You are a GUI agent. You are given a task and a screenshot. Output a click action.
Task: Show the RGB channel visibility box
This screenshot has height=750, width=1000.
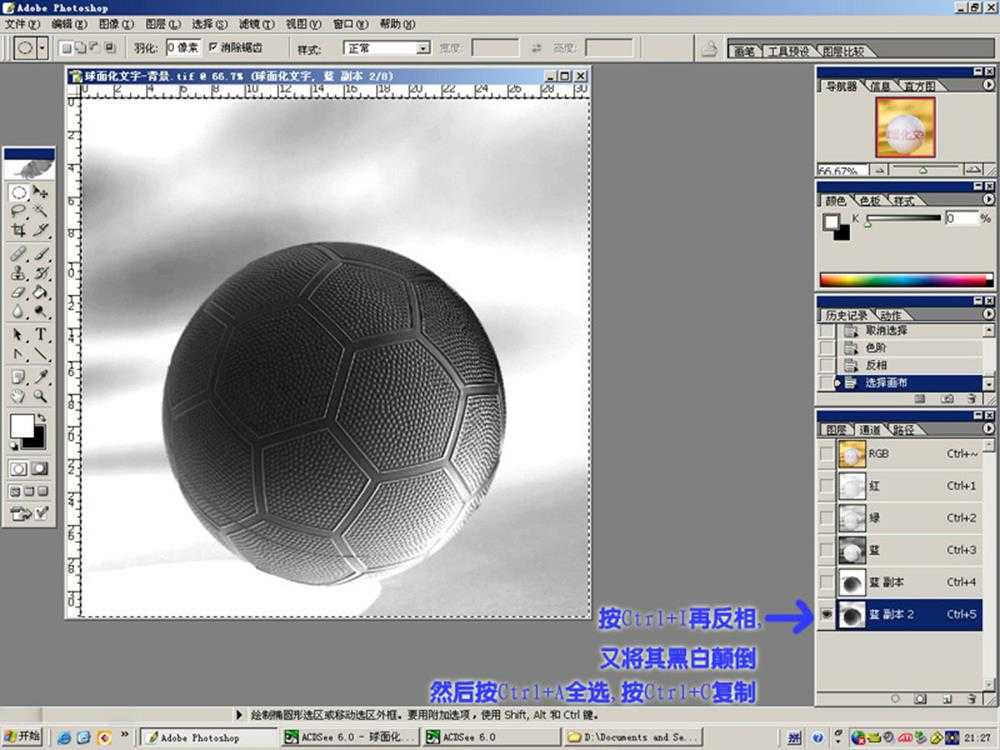(827, 453)
